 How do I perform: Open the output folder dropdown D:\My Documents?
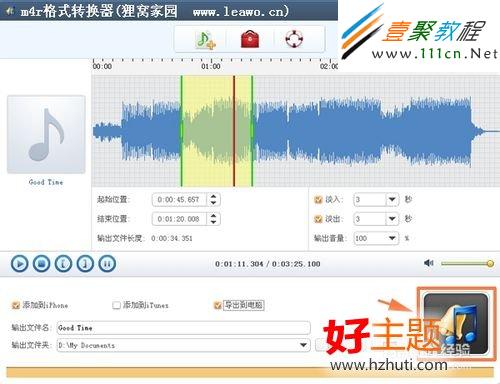click(x=303, y=345)
